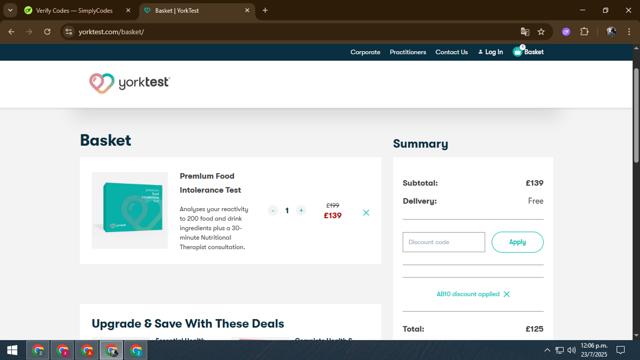Open taskbar clock and date

point(594,350)
